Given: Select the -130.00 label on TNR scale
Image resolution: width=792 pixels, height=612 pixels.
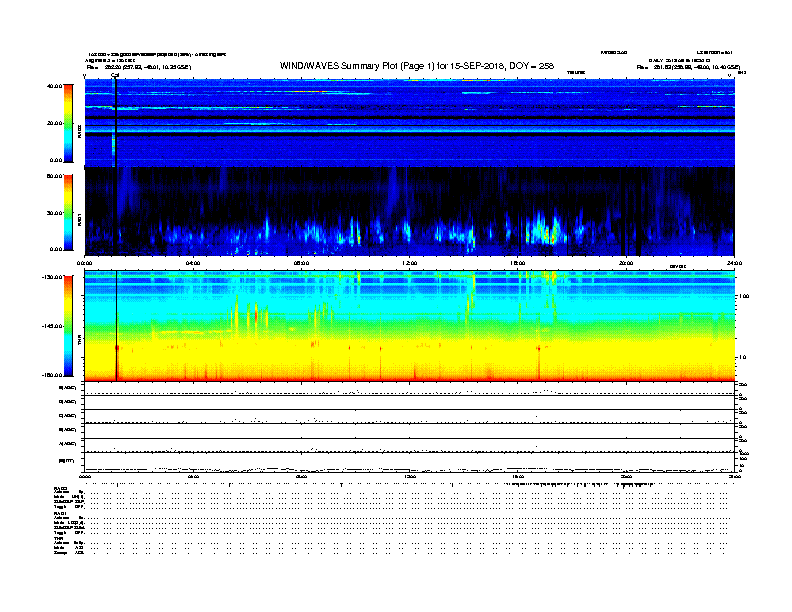Looking at the screenshot, I should (52, 277).
